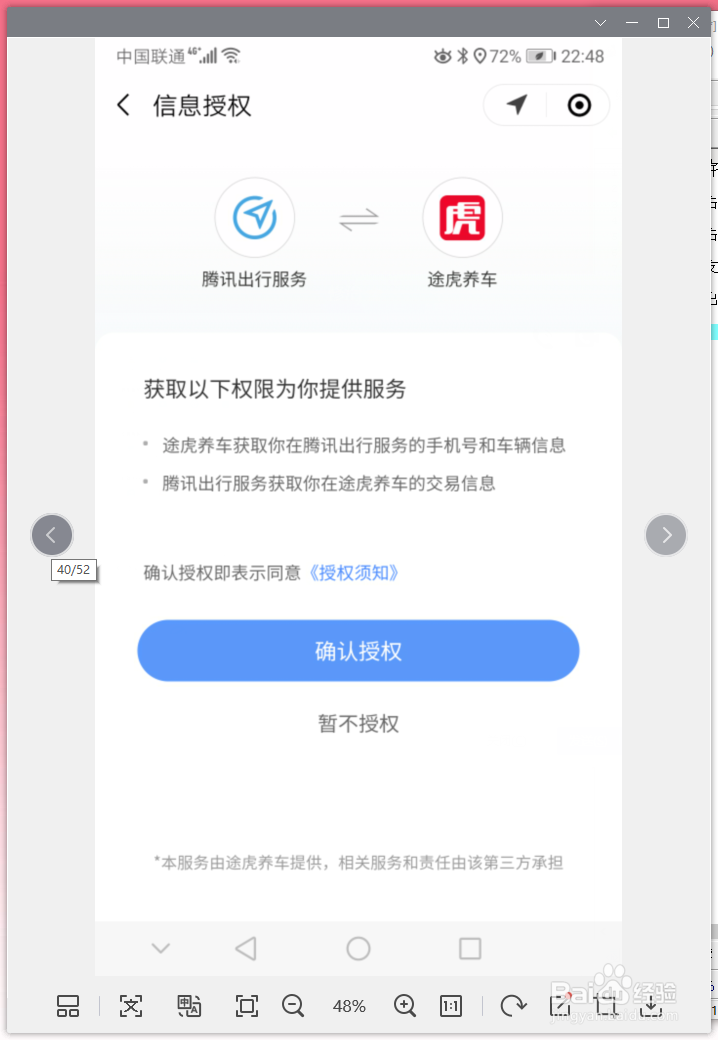Screen dimensions: 718x1040
Task: Go to the next image arrow
Action: tap(666, 535)
